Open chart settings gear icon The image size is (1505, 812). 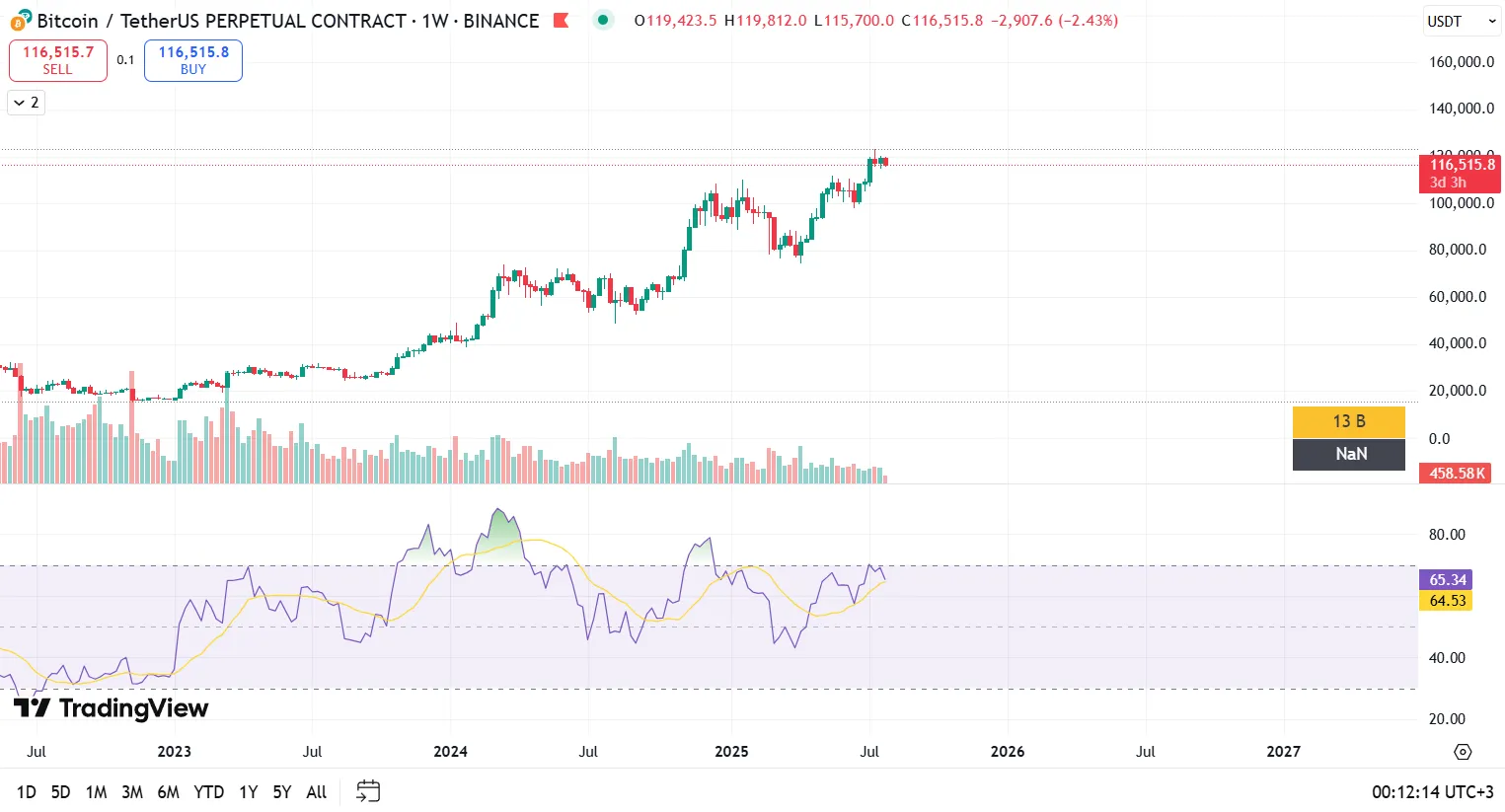[1463, 752]
